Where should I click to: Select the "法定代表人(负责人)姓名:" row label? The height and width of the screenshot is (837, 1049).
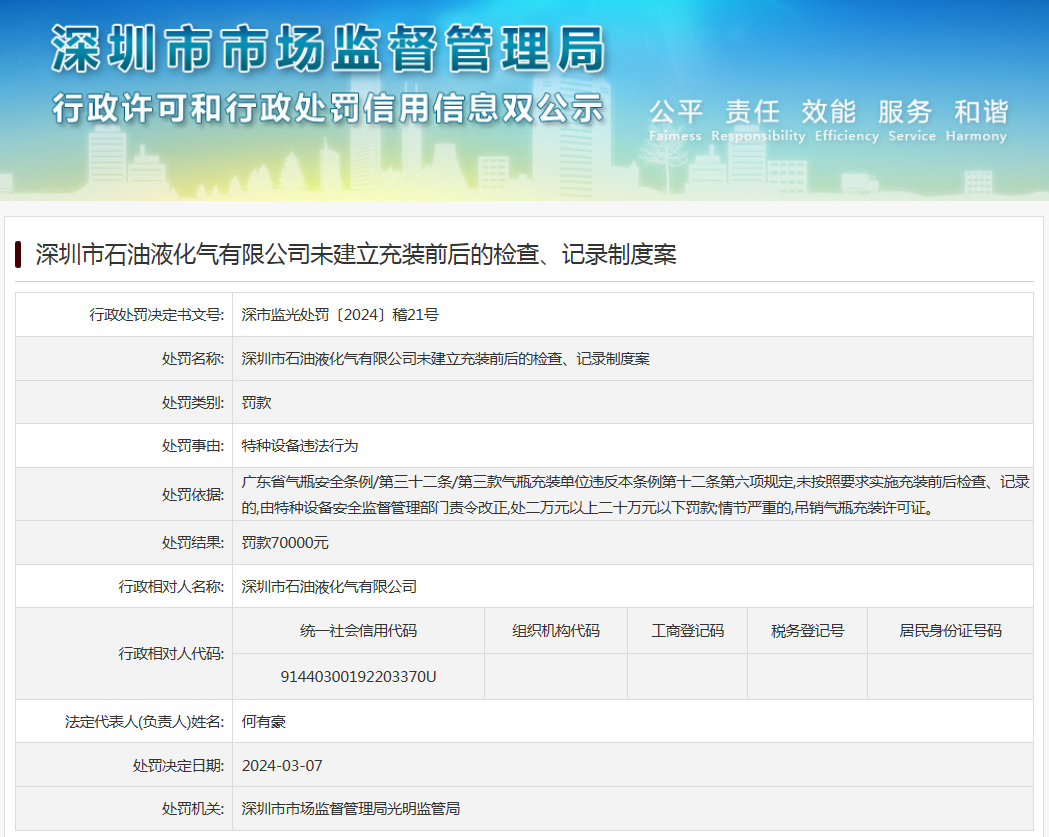(145, 721)
